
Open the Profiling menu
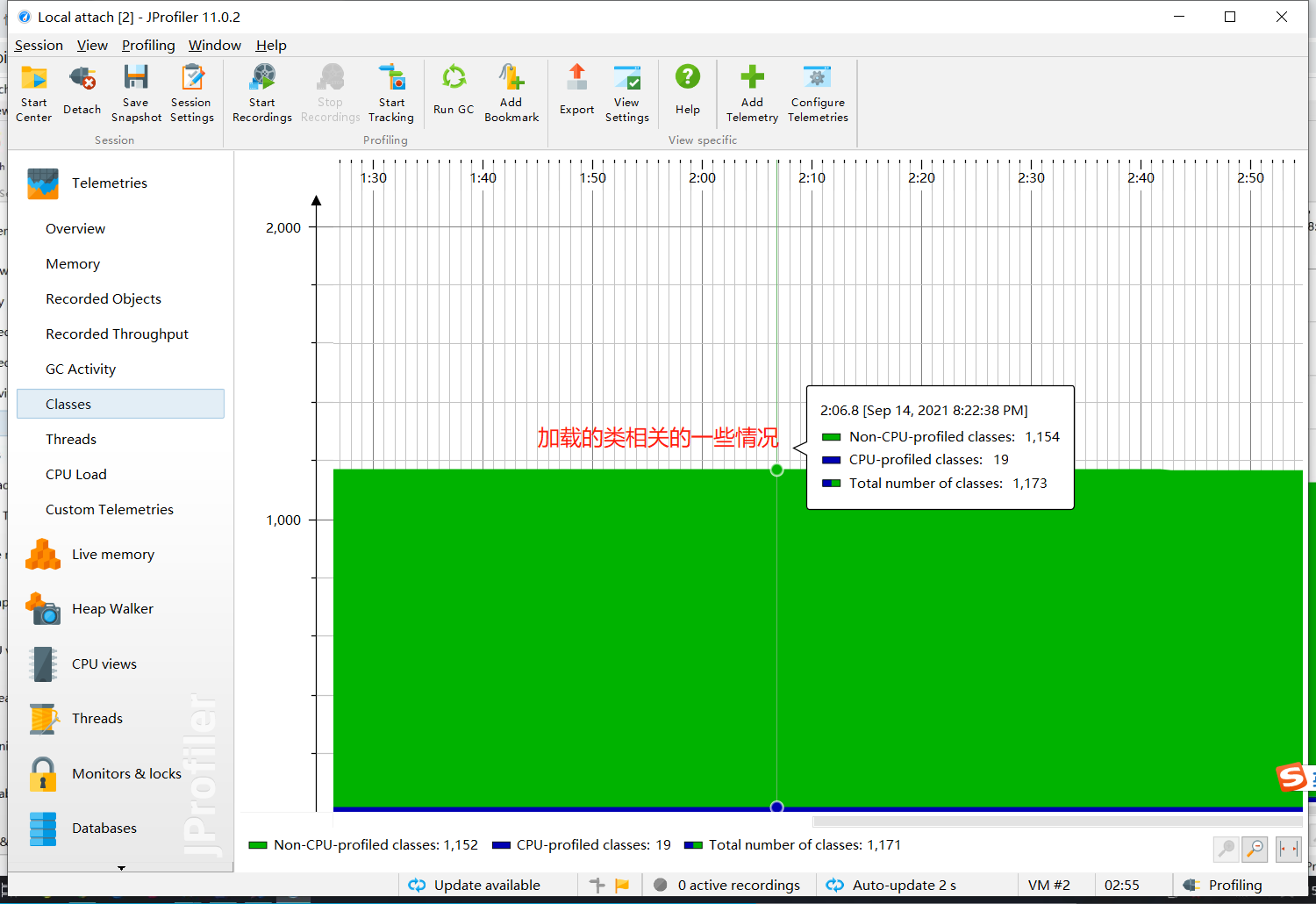pyautogui.click(x=147, y=45)
